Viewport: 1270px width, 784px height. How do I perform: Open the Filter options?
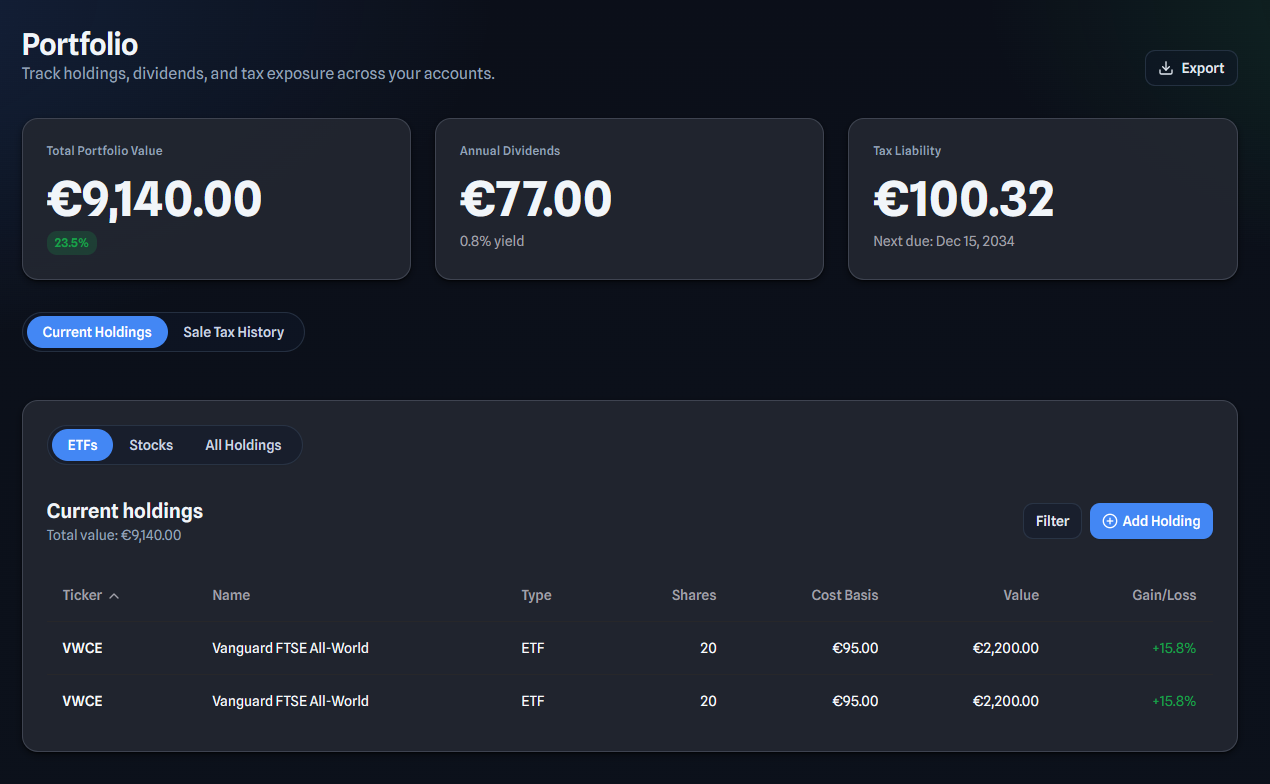(x=1052, y=521)
